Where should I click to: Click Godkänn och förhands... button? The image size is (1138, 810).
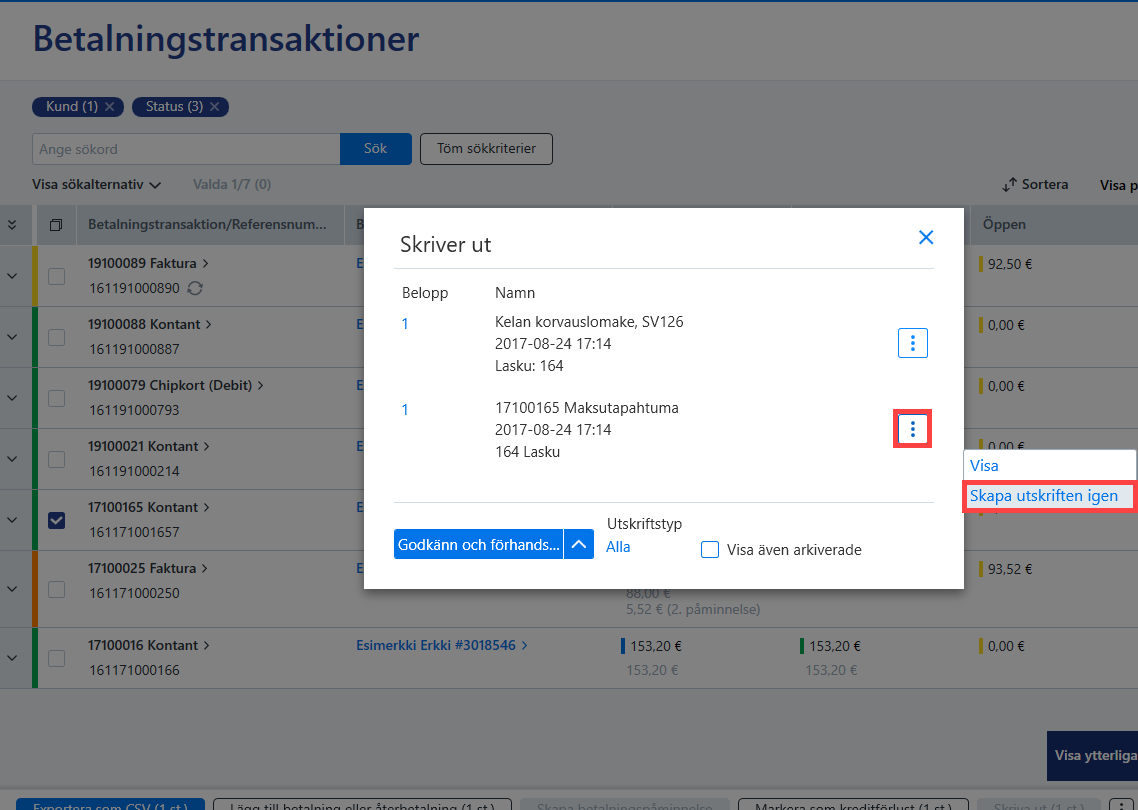(x=478, y=544)
